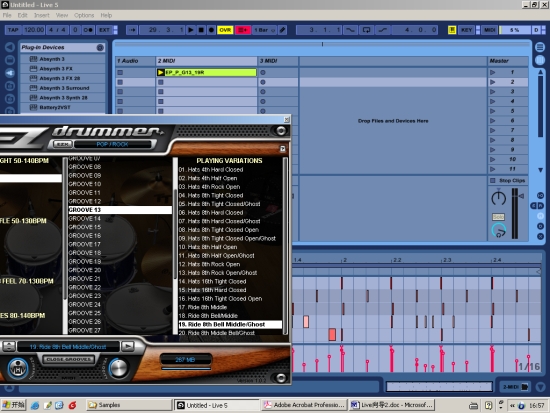The width and height of the screenshot is (550, 413).
Task: Click the CLOSE GROOVES button
Action: [x=69, y=359]
